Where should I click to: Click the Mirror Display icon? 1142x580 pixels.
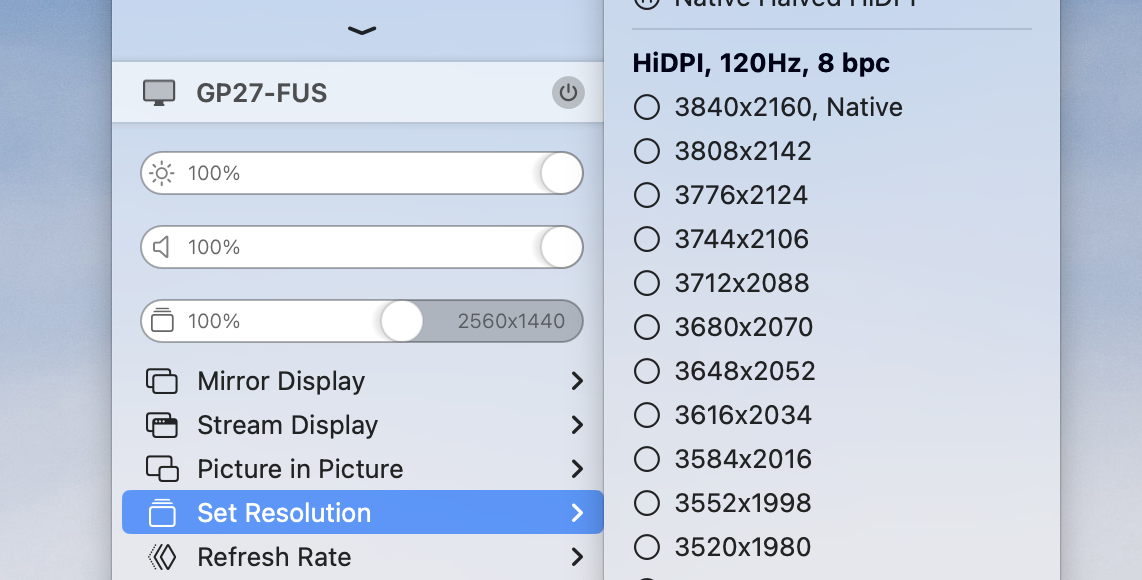tap(162, 381)
